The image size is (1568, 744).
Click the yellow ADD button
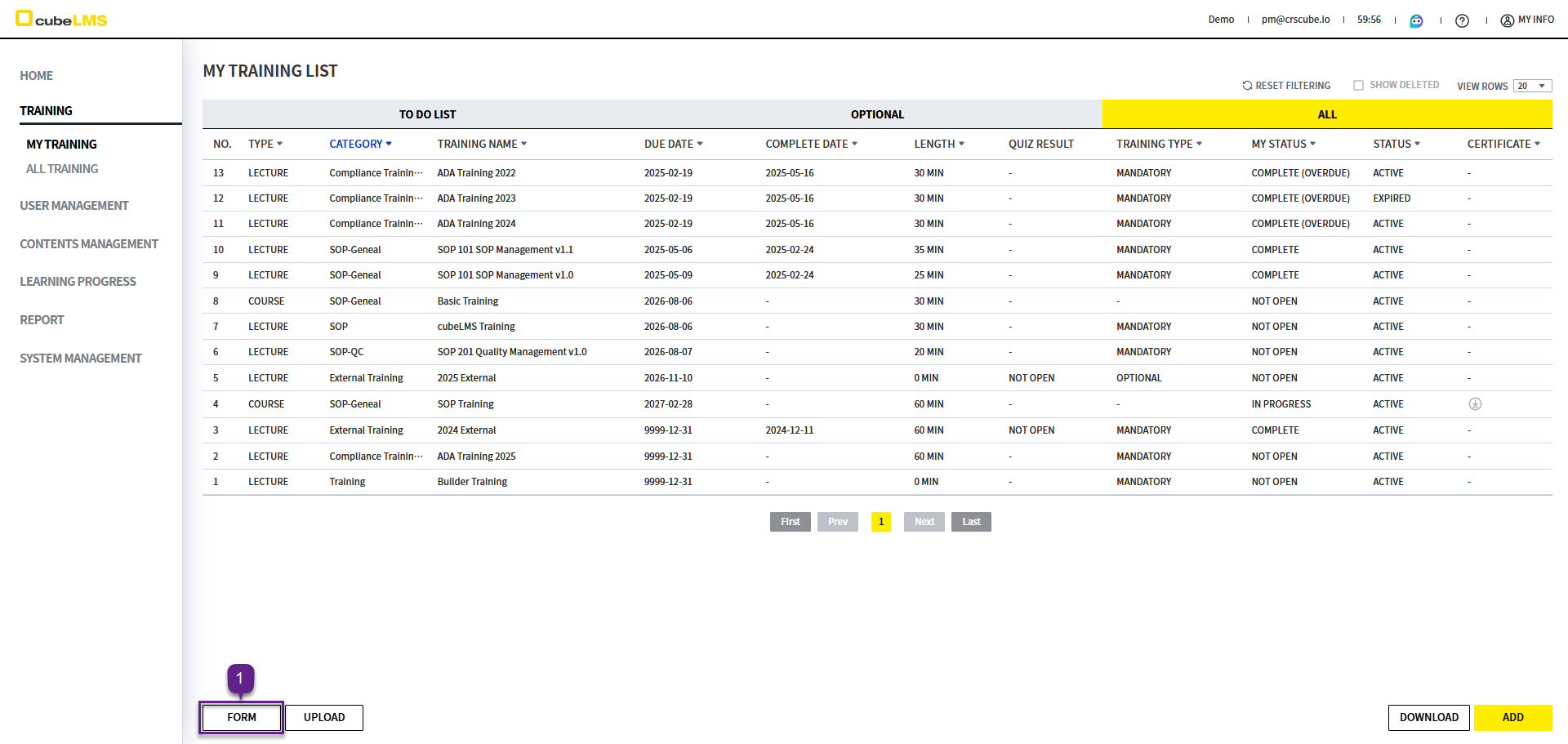pos(1512,717)
